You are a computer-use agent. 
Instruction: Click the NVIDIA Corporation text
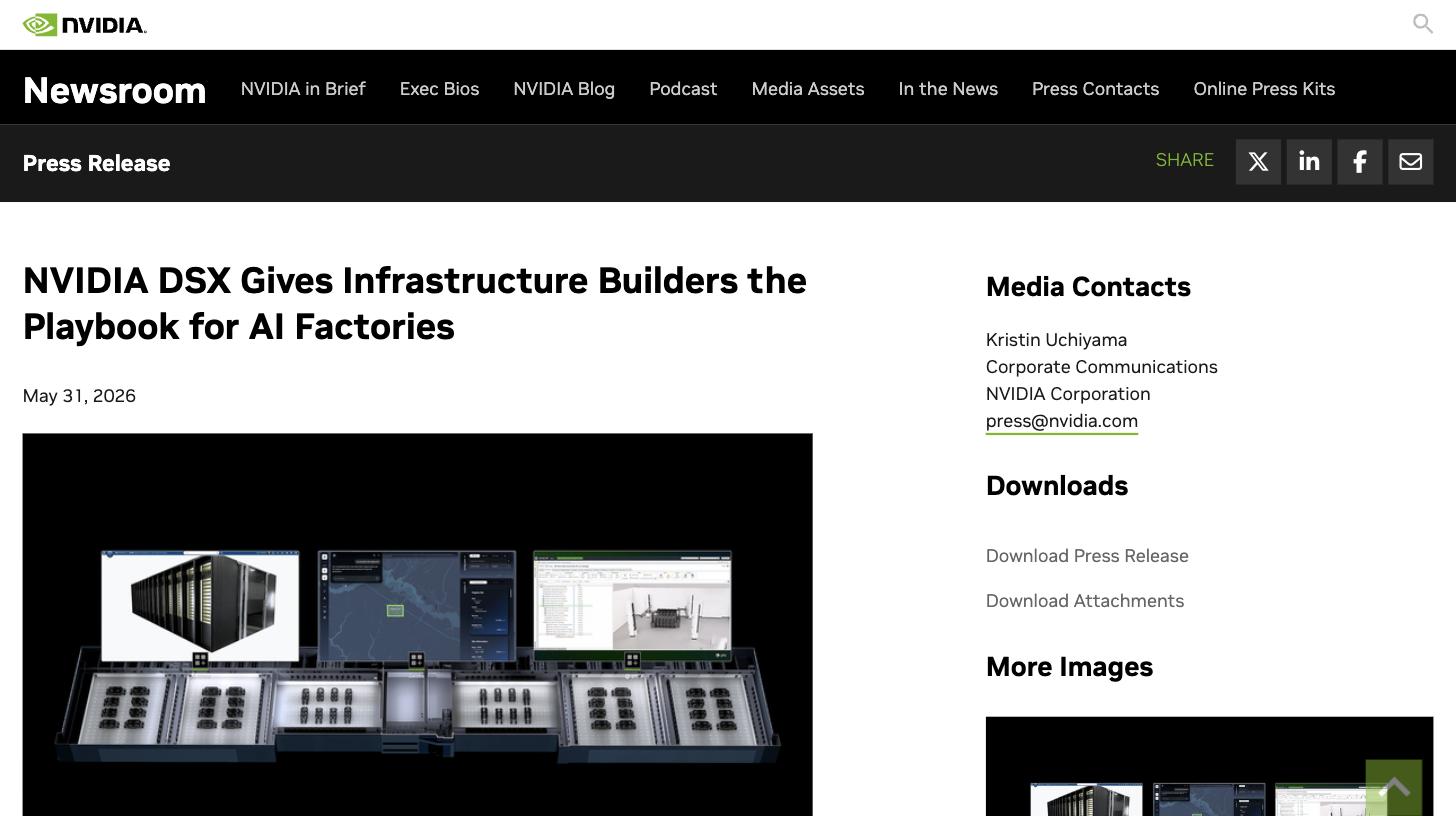(1068, 394)
